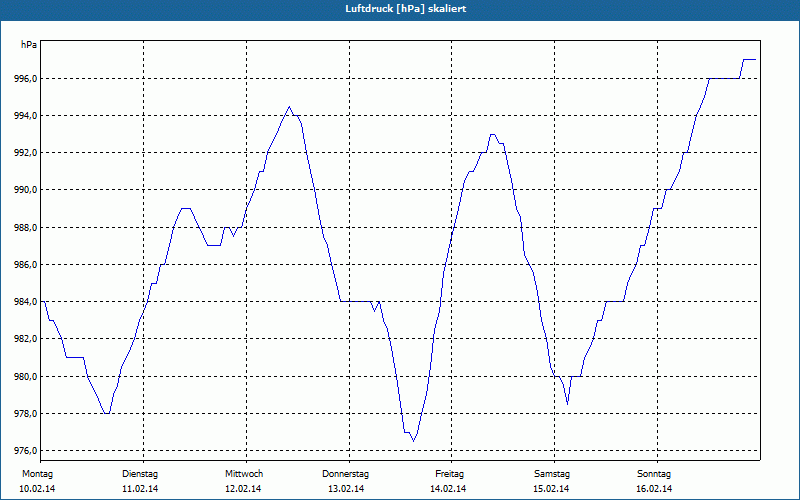
Task: Click the Dienstag day label
Action: pos(140,474)
